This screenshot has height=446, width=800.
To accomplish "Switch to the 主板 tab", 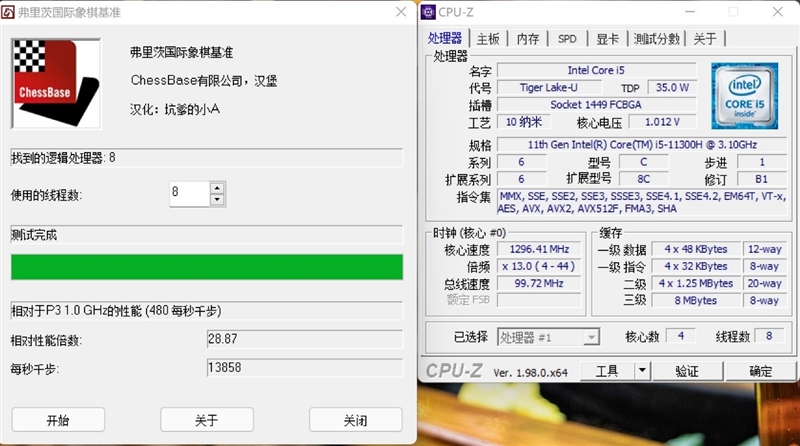I will 488,39.
